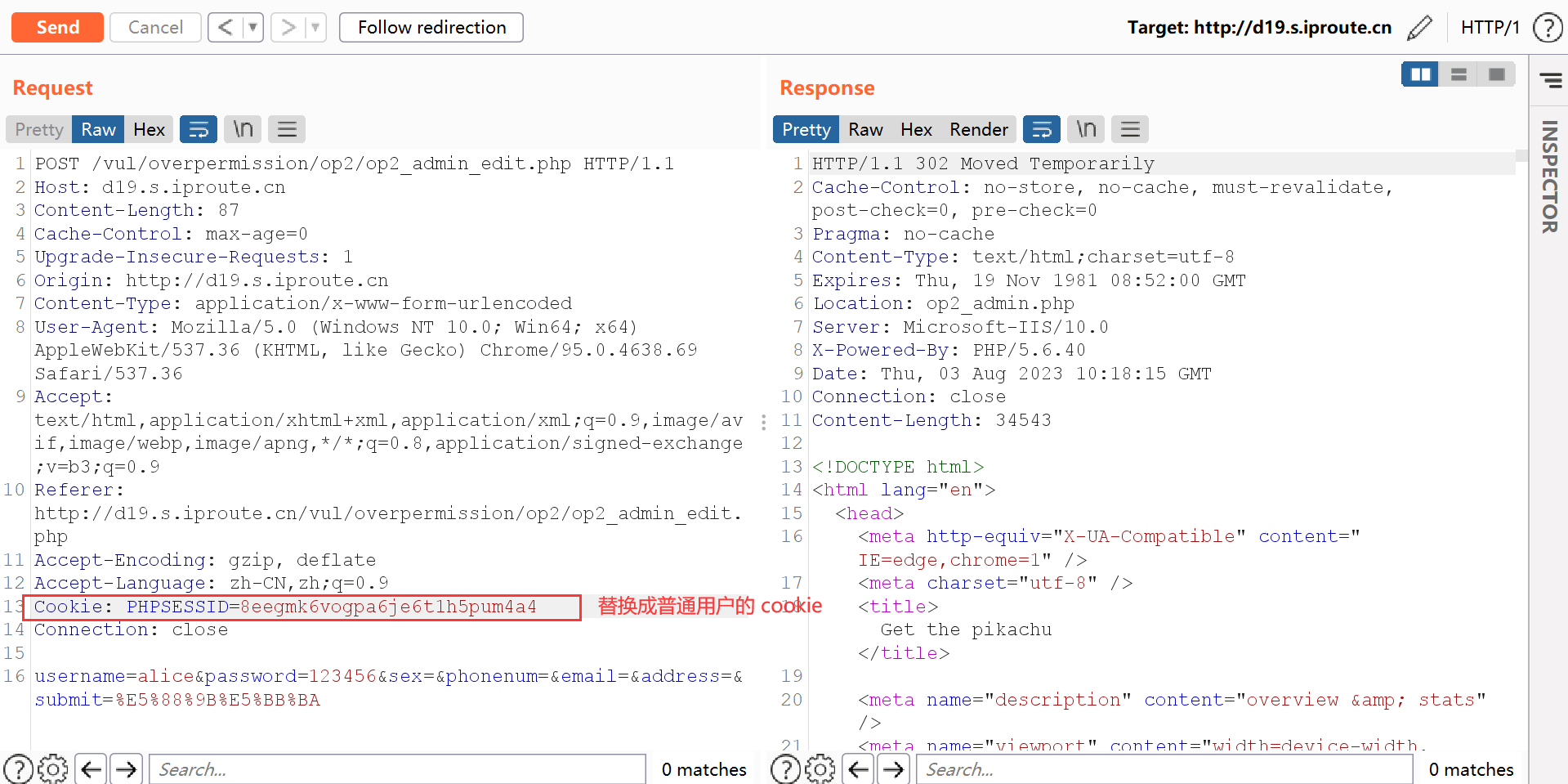Click into the Request search input field

tap(397, 769)
